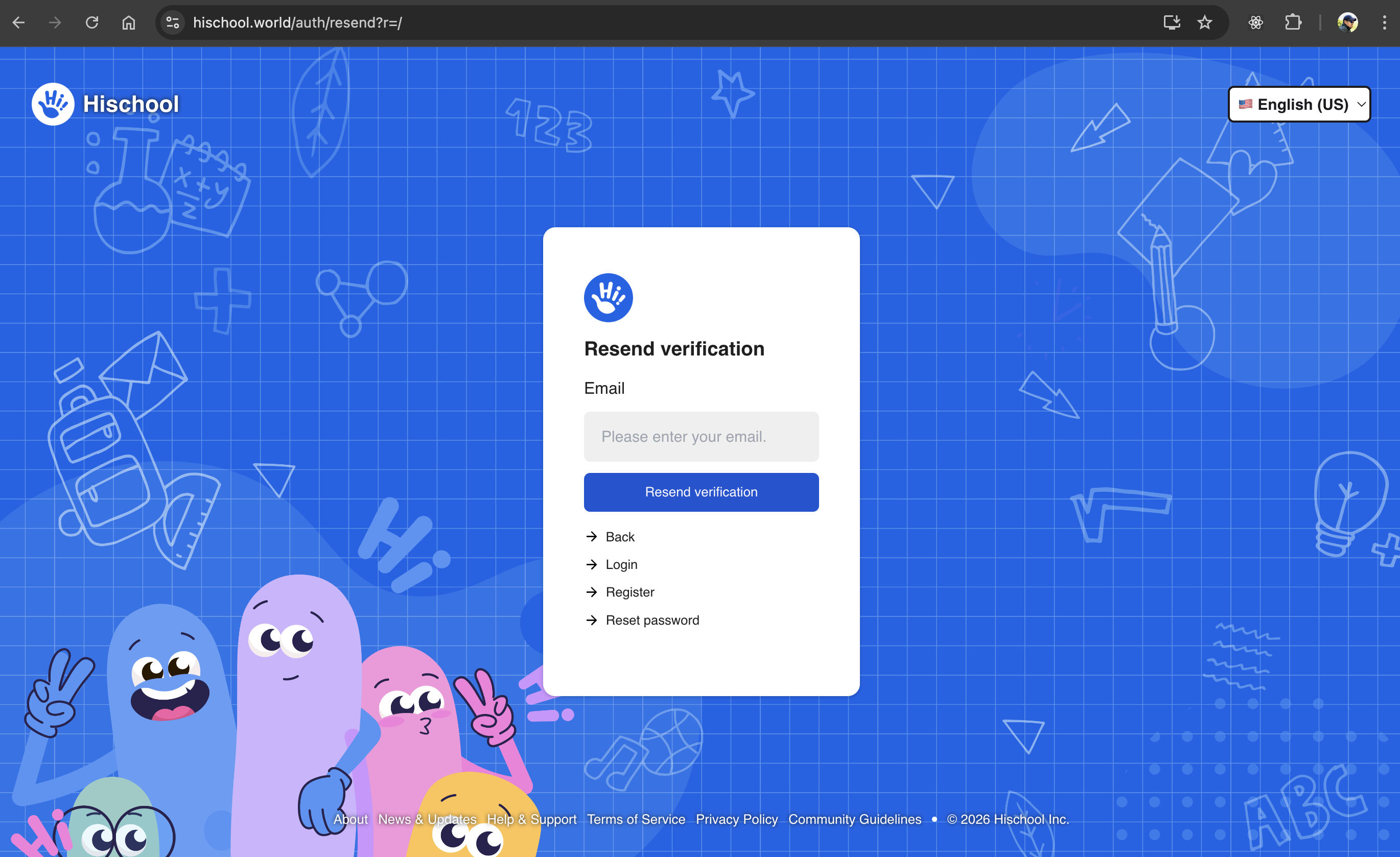
Task: Click the email input field
Action: tap(701, 436)
